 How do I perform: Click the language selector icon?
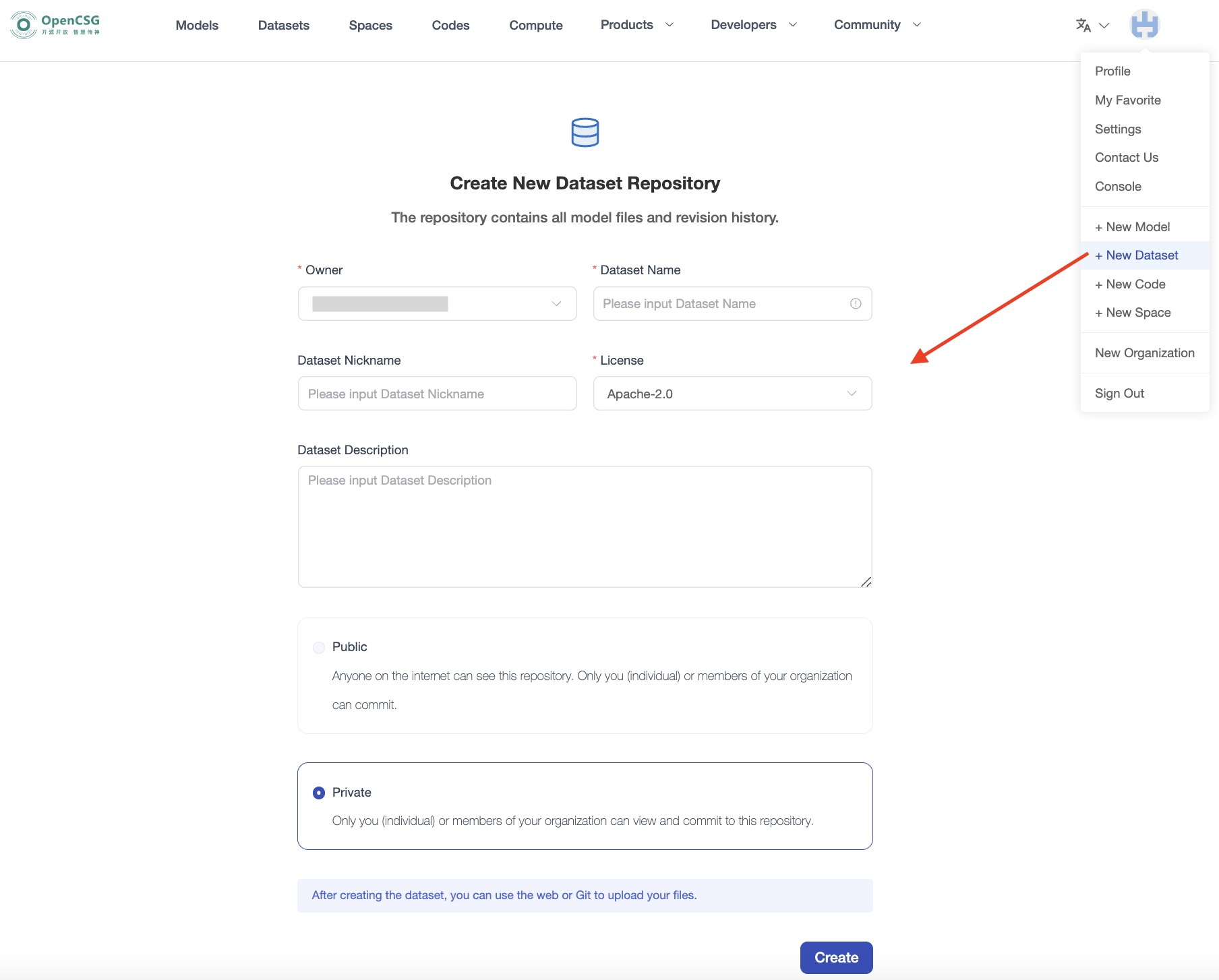click(x=1083, y=25)
